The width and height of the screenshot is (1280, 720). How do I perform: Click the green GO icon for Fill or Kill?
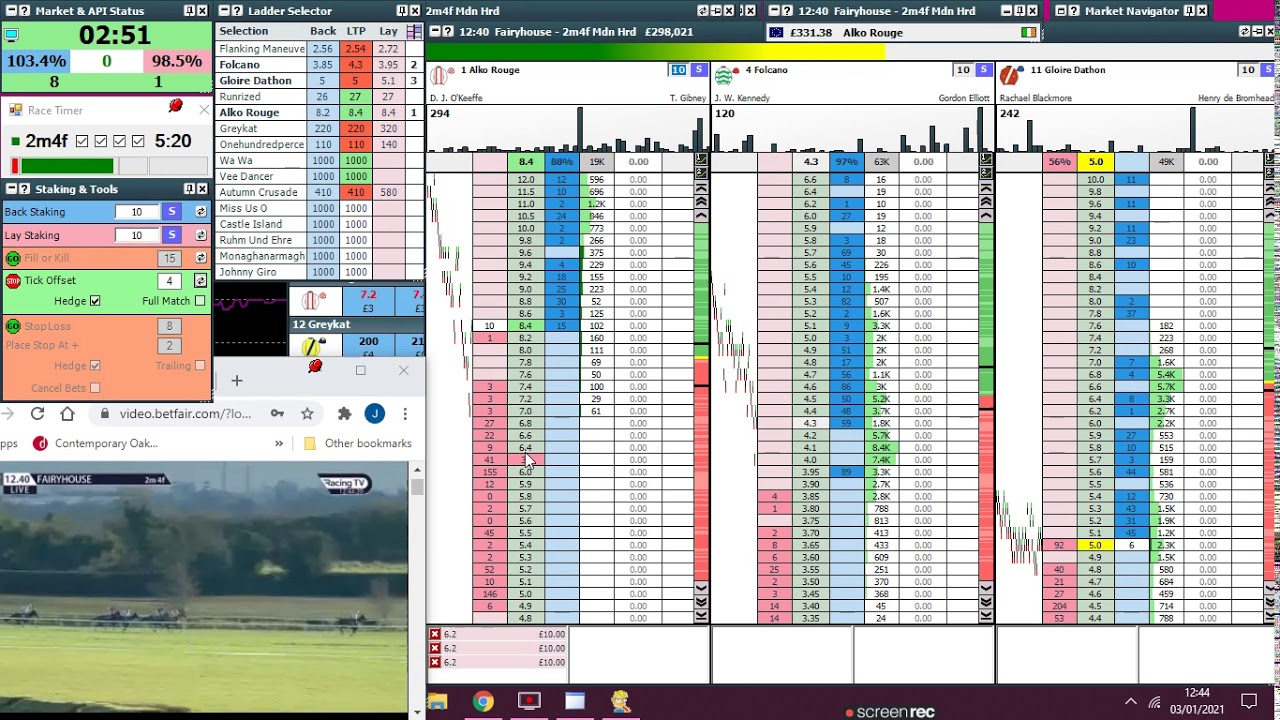13,258
